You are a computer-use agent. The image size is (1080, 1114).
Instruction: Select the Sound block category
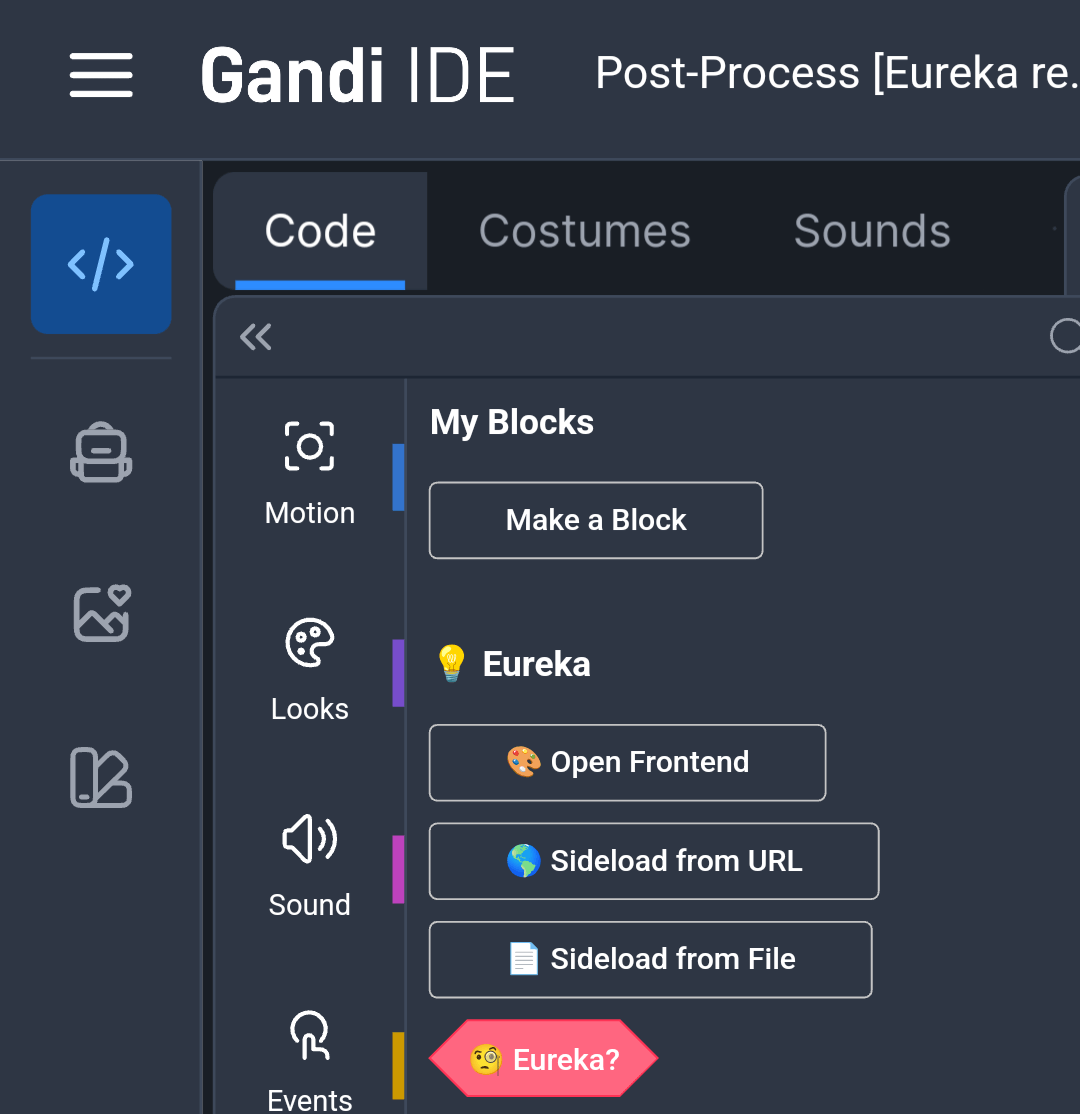click(x=309, y=867)
